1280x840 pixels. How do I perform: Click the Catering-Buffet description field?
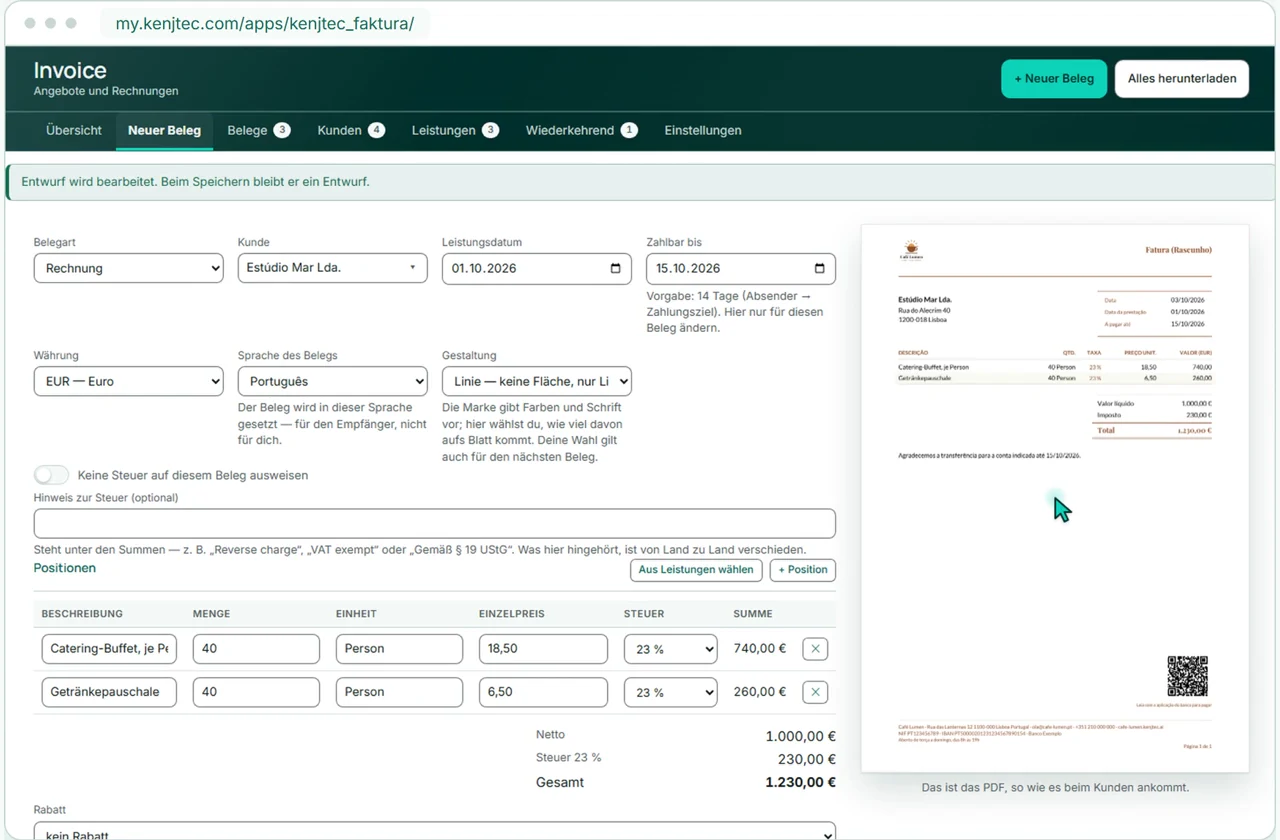click(109, 649)
